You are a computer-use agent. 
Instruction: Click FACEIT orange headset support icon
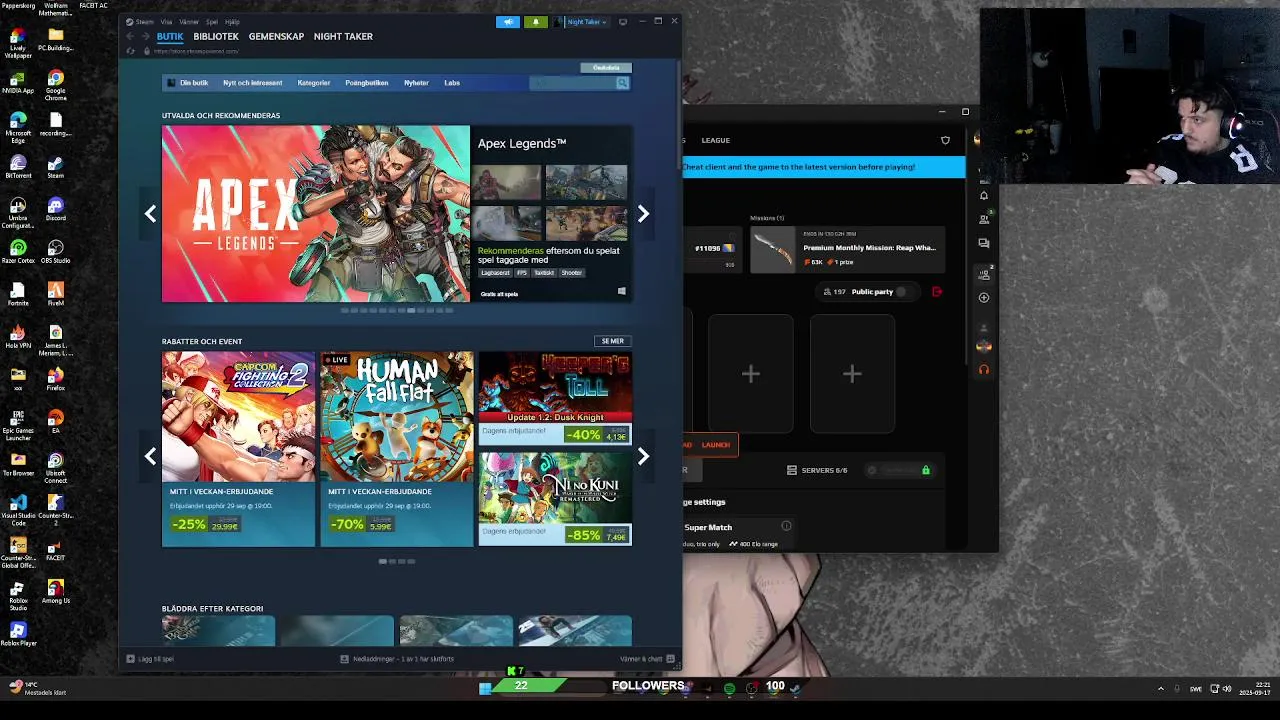984,369
